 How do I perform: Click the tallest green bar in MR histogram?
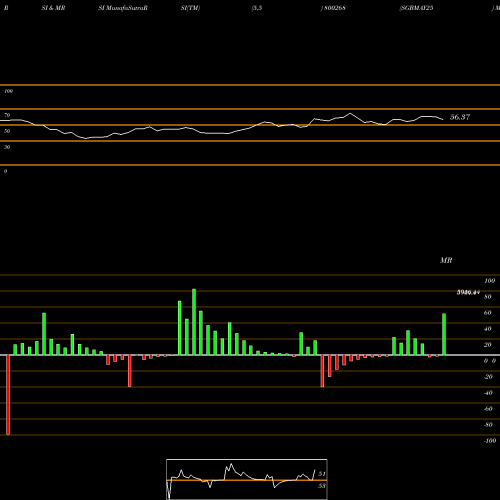coord(194,322)
